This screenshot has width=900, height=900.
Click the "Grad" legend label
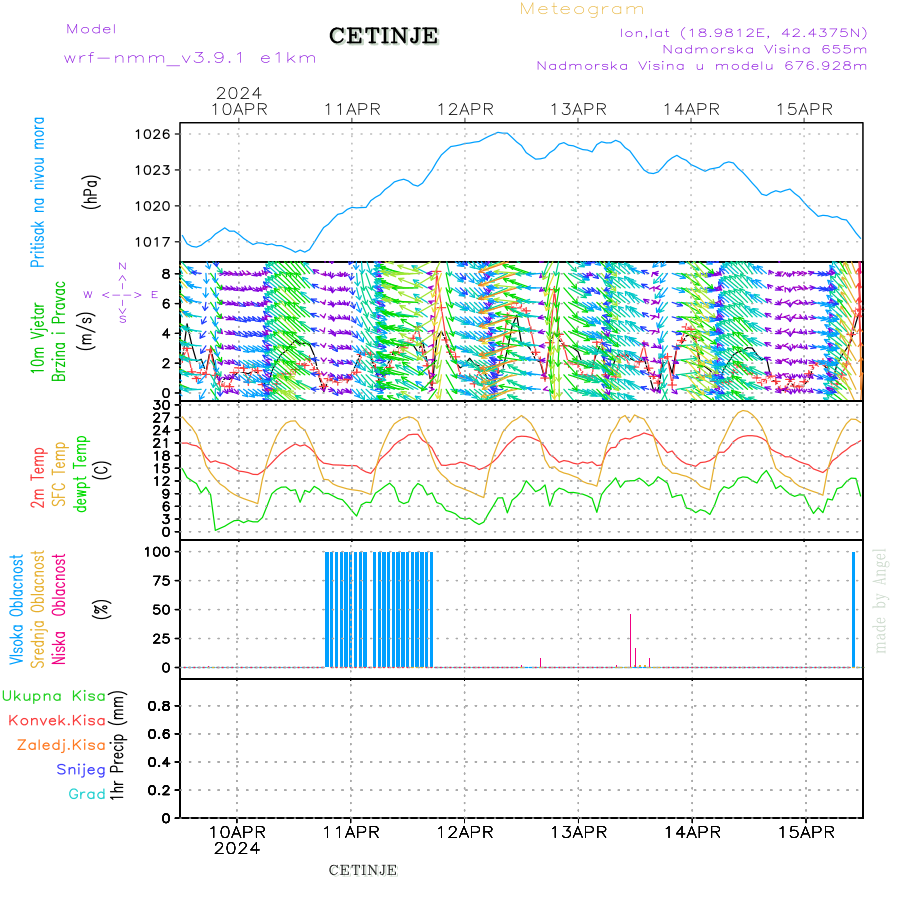pyautogui.click(x=87, y=794)
